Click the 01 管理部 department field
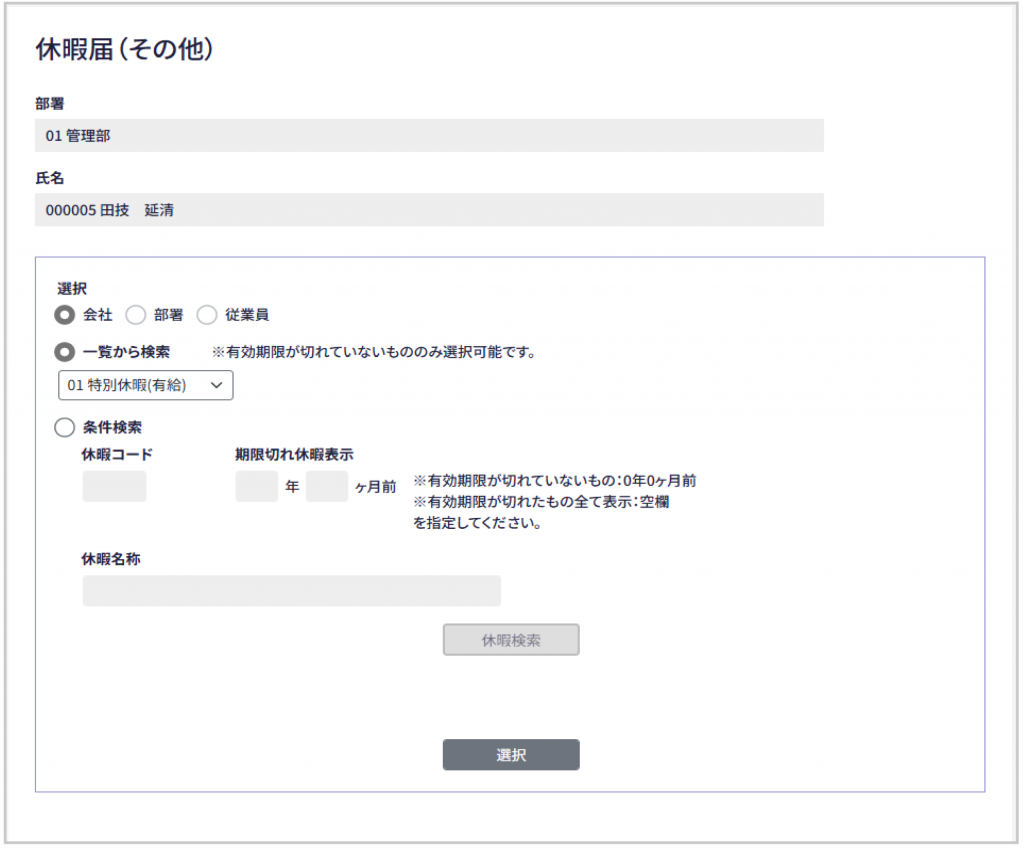The width and height of the screenshot is (1024, 850). (x=429, y=136)
